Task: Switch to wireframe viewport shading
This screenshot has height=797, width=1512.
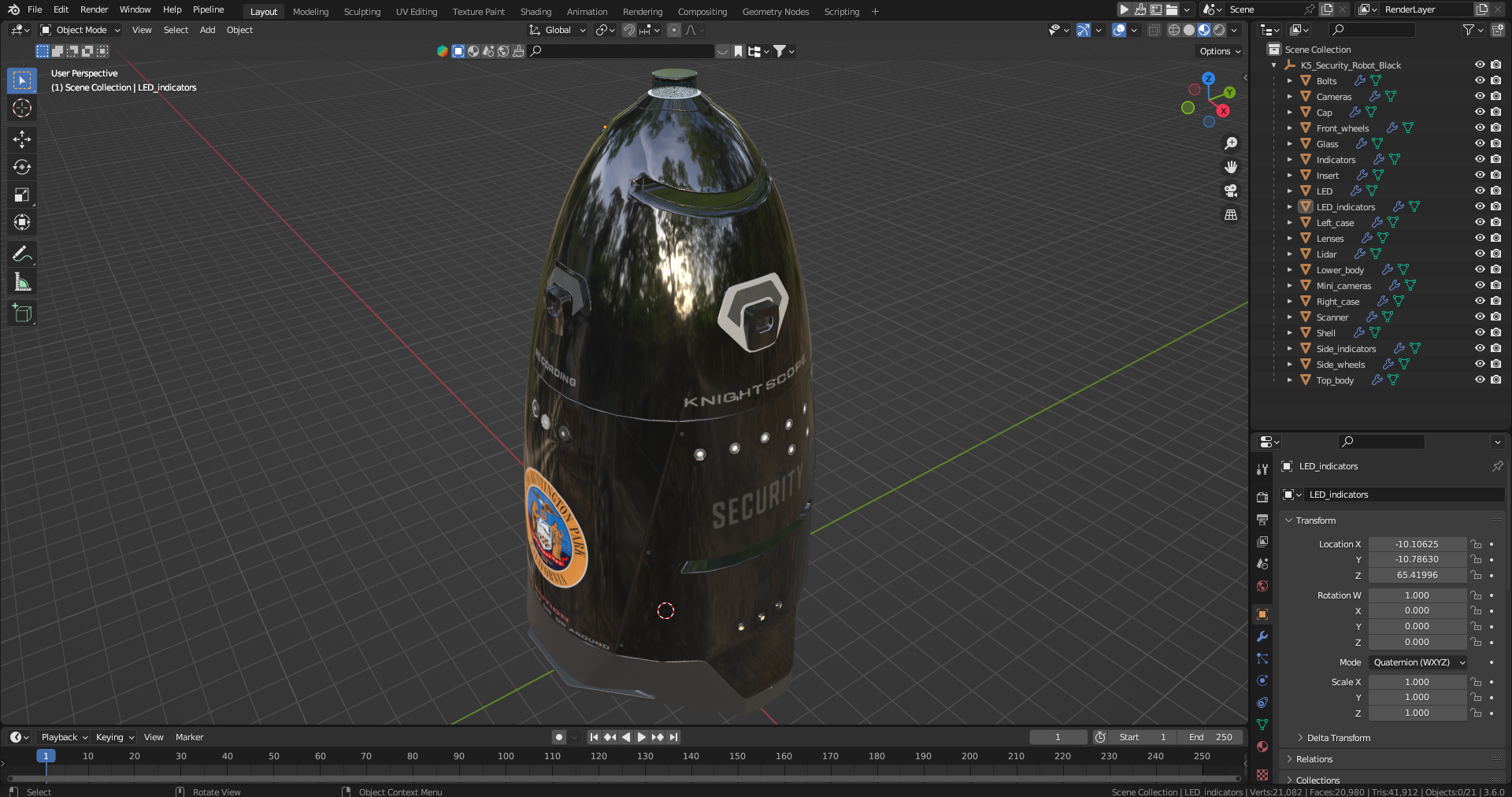Action: pos(1173,30)
